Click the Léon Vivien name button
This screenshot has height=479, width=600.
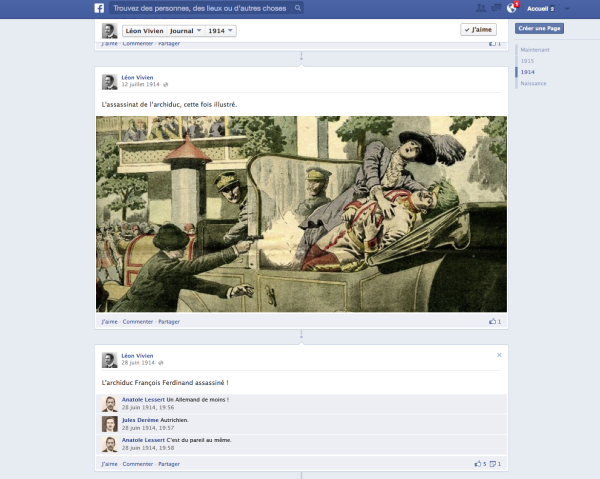click(x=145, y=31)
